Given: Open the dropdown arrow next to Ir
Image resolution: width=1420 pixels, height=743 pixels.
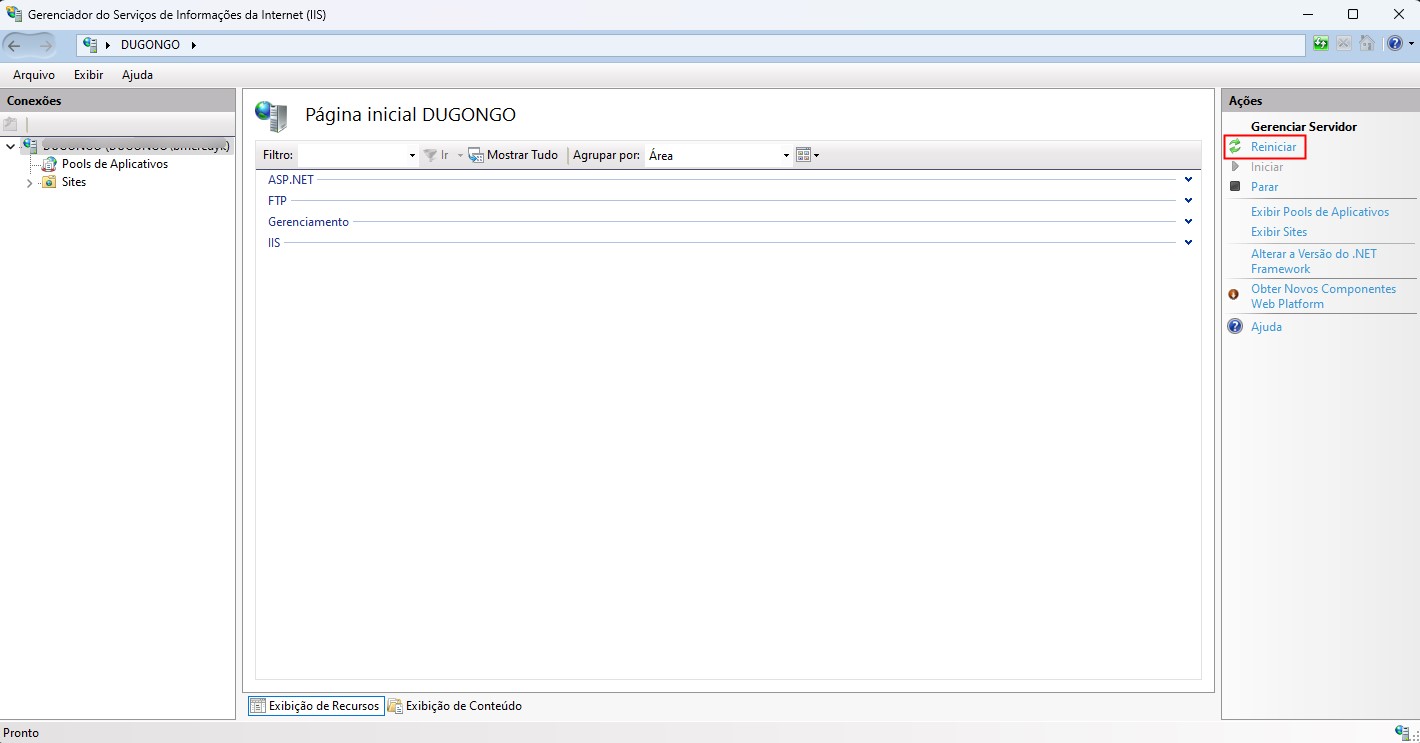Looking at the screenshot, I should [x=460, y=155].
